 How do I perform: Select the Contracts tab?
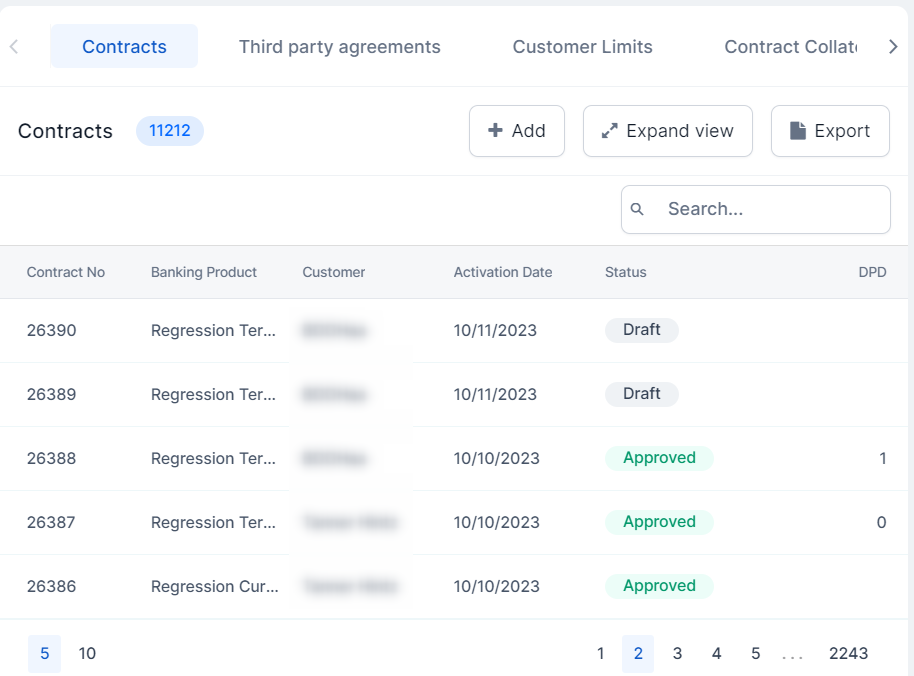(x=124, y=47)
